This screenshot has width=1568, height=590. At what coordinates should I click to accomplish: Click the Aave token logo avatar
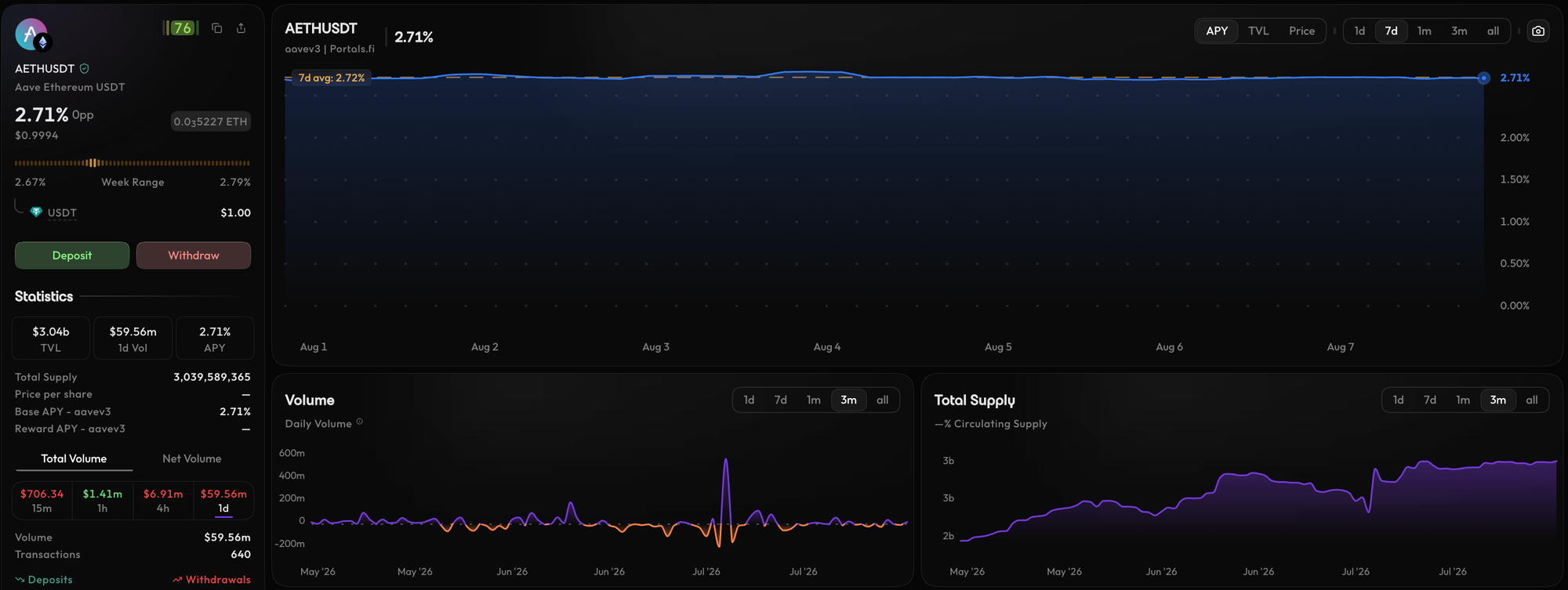click(31, 34)
